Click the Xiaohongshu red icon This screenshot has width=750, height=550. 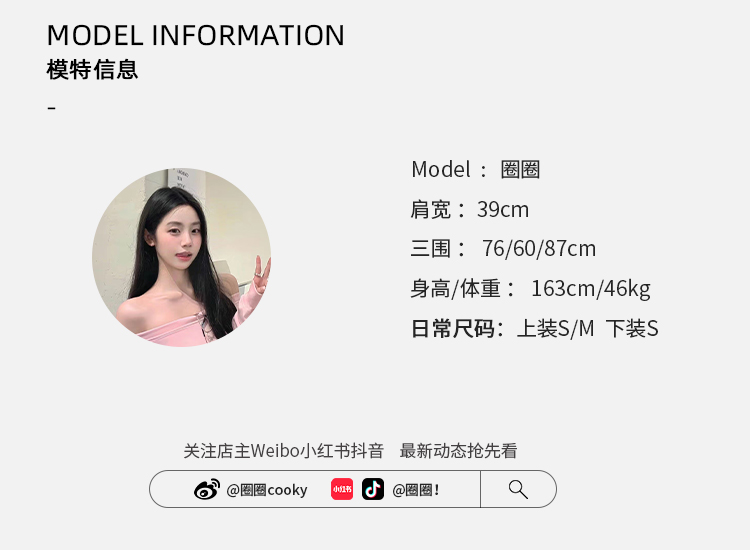[x=342, y=489]
